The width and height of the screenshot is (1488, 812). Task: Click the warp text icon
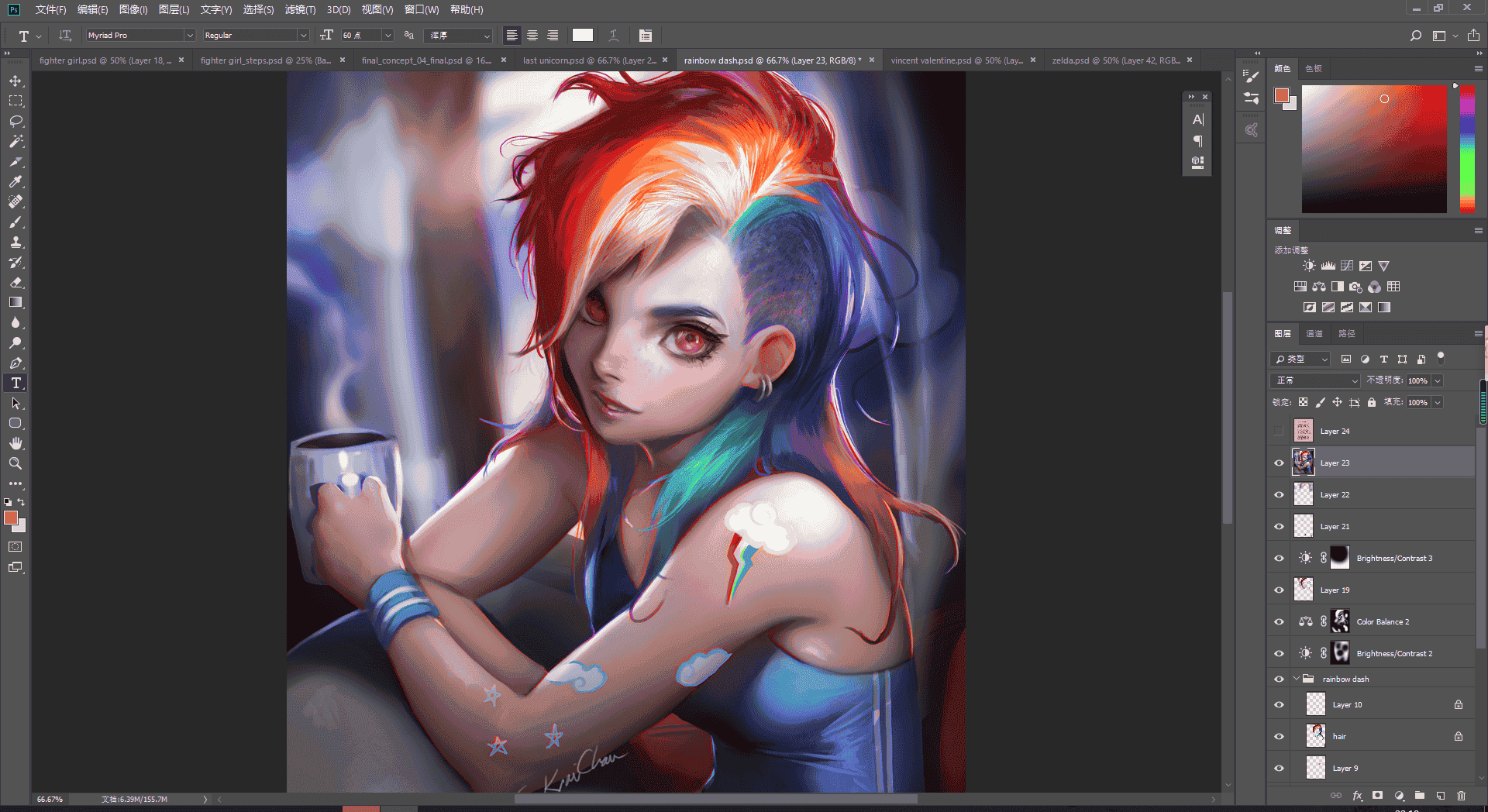click(614, 35)
